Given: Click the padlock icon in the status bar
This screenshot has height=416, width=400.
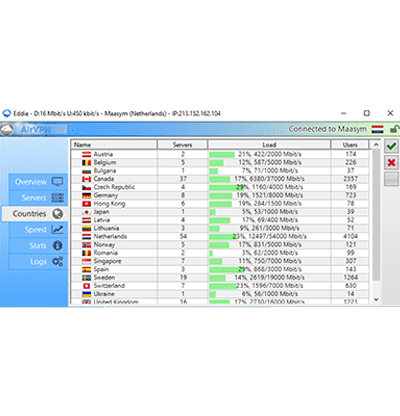Looking at the screenshot, I should pyautogui.click(x=394, y=129).
